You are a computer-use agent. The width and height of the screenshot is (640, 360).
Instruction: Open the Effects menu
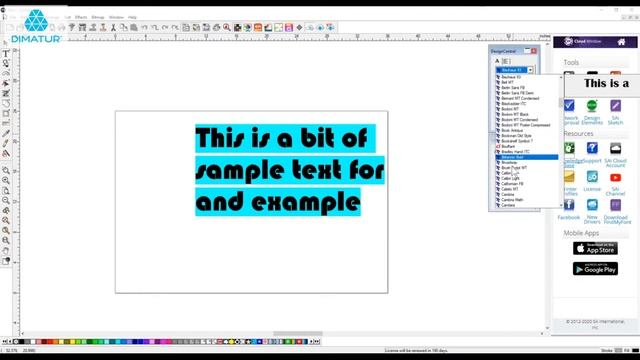pyautogui.click(x=81, y=17)
